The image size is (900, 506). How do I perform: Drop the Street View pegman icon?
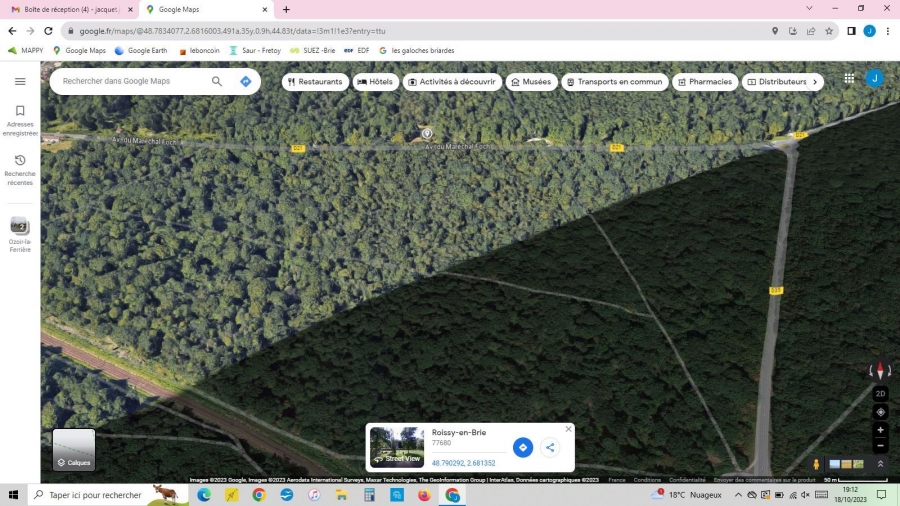pyautogui.click(x=816, y=464)
